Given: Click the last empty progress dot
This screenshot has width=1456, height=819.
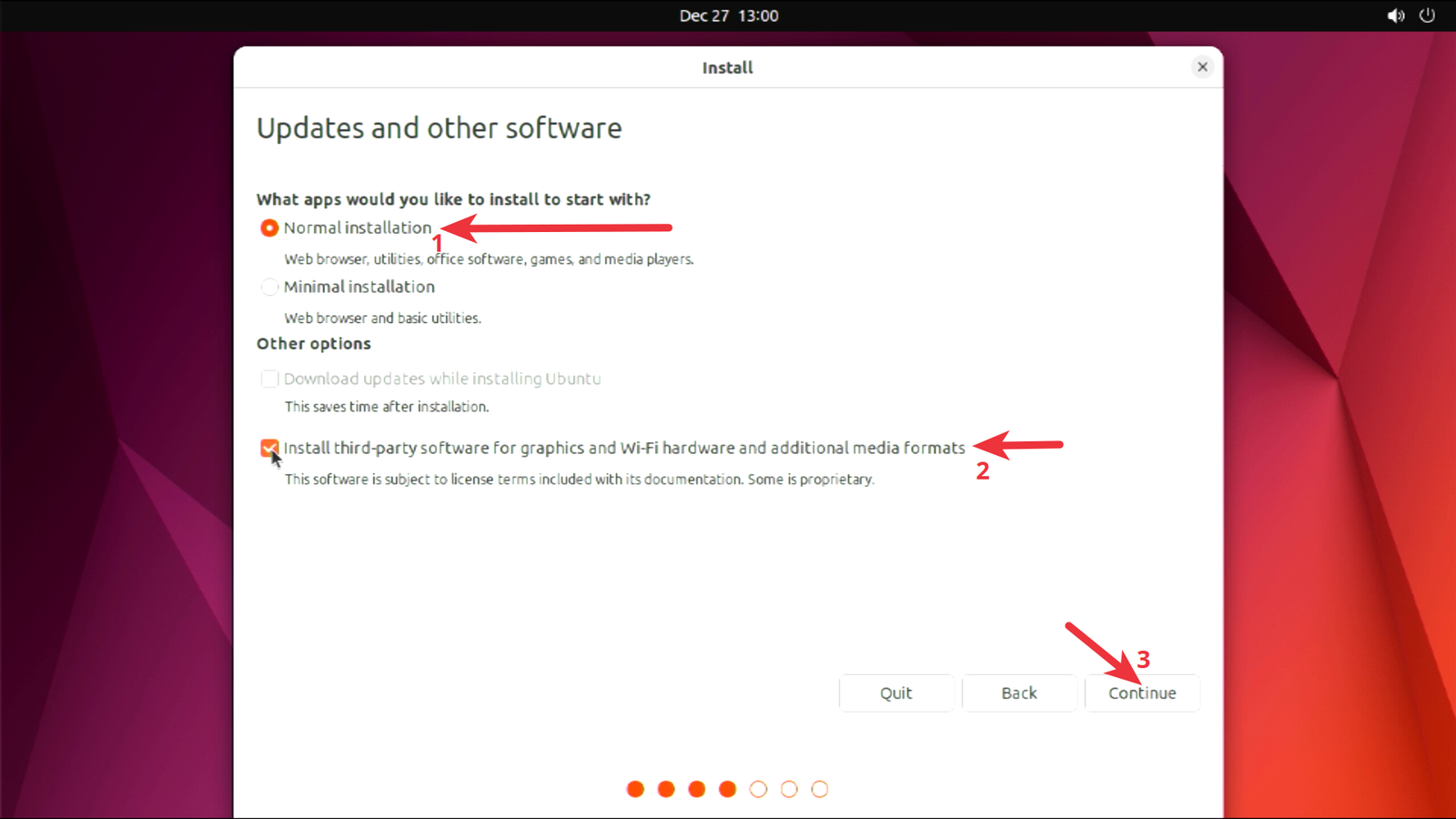Looking at the screenshot, I should click(820, 789).
